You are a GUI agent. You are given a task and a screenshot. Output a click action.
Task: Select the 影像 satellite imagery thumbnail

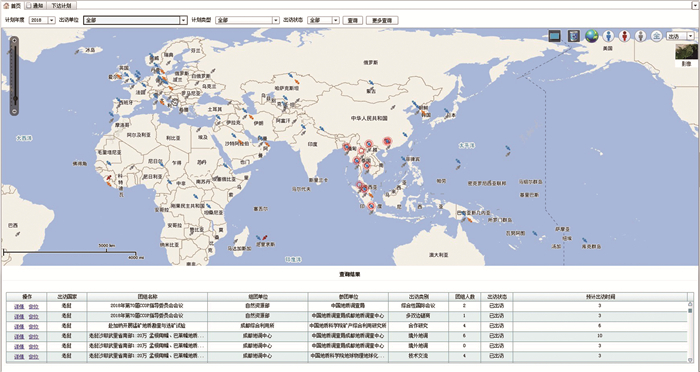coord(686,55)
